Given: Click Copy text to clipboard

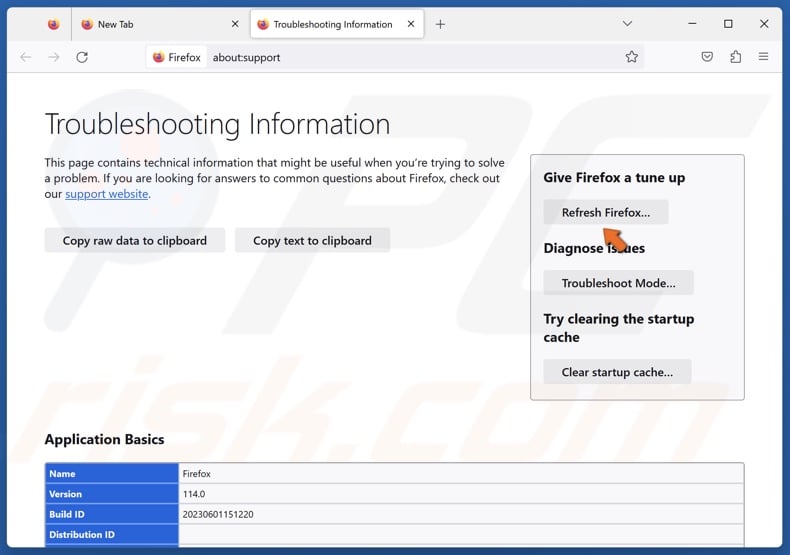Looking at the screenshot, I should click(x=312, y=241).
